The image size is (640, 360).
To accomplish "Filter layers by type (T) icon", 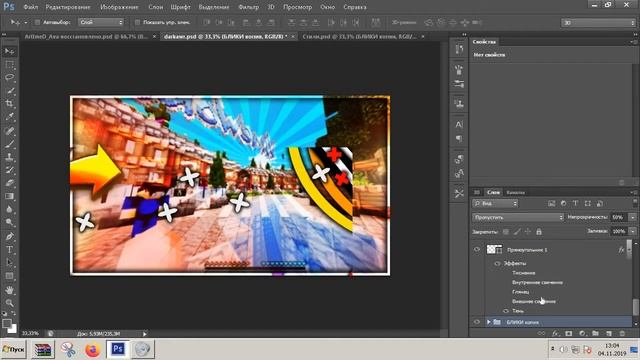I will (x=575, y=203).
